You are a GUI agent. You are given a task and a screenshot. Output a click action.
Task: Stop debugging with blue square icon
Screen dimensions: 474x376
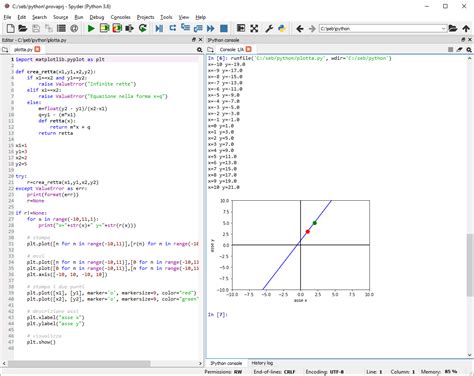224,28
